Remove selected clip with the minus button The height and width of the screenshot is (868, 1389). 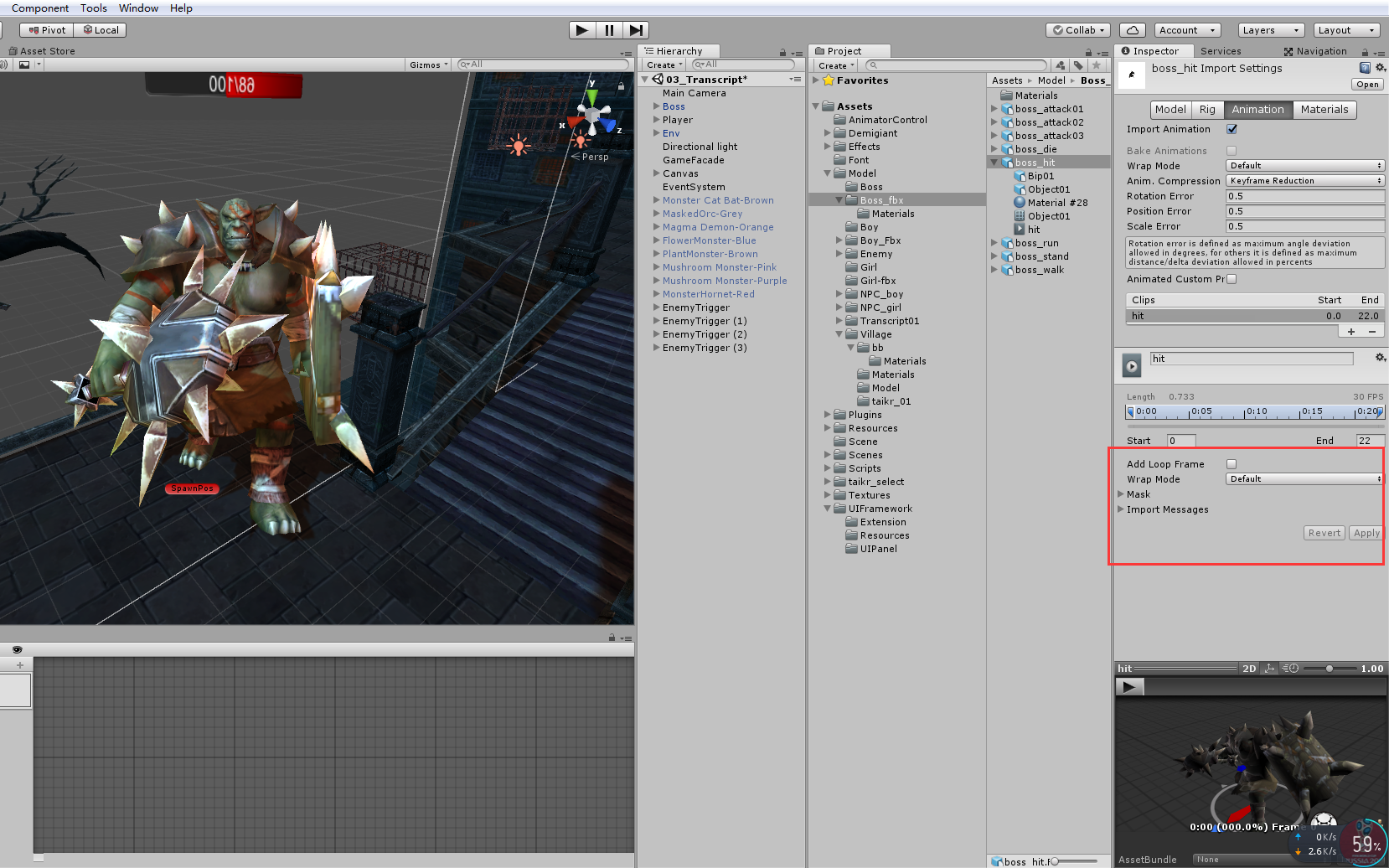point(1372,332)
